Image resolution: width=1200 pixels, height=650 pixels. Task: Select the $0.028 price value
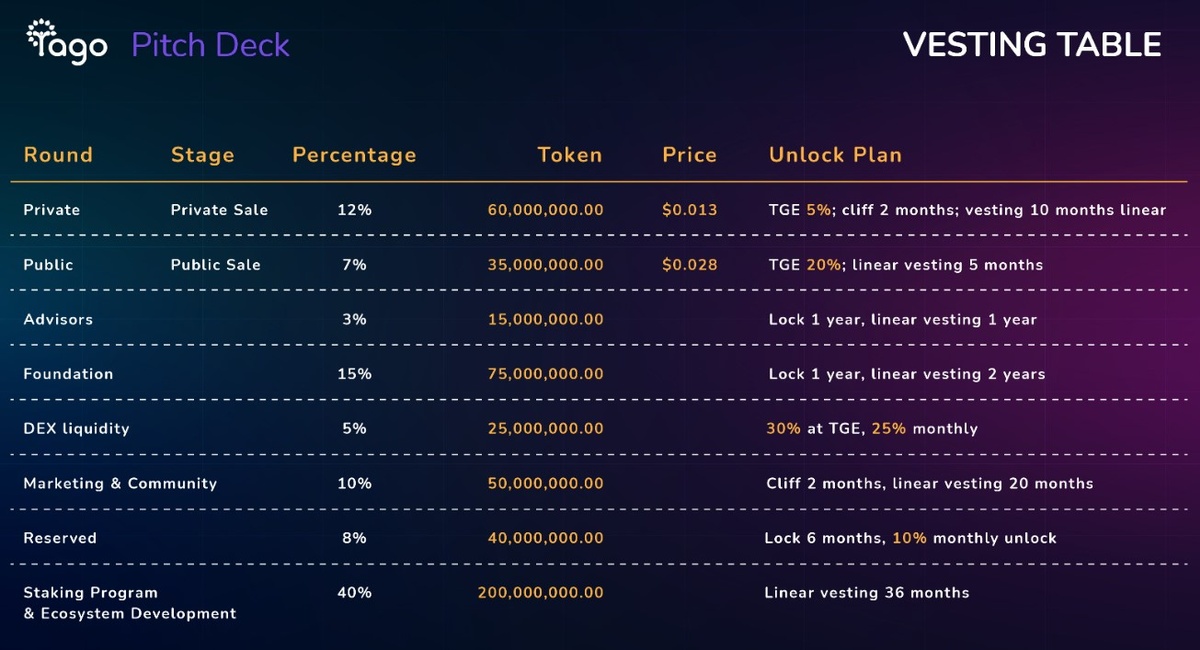(x=689, y=265)
